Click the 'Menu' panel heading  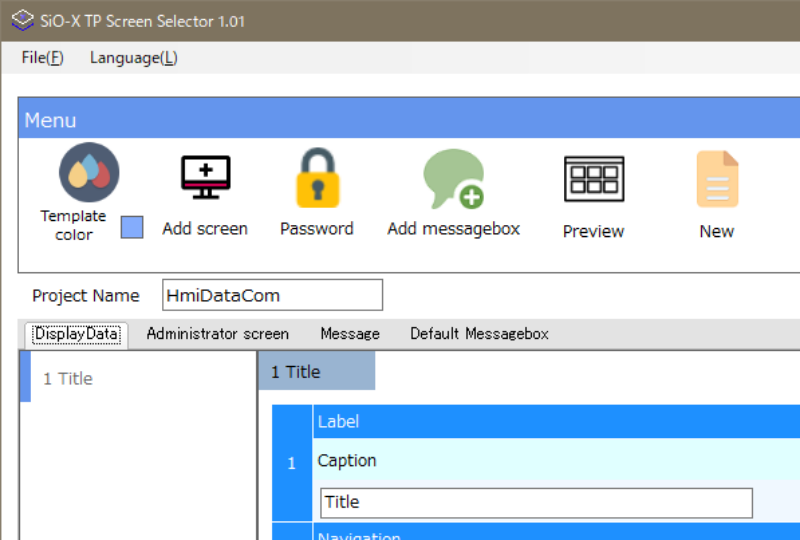[x=51, y=120]
